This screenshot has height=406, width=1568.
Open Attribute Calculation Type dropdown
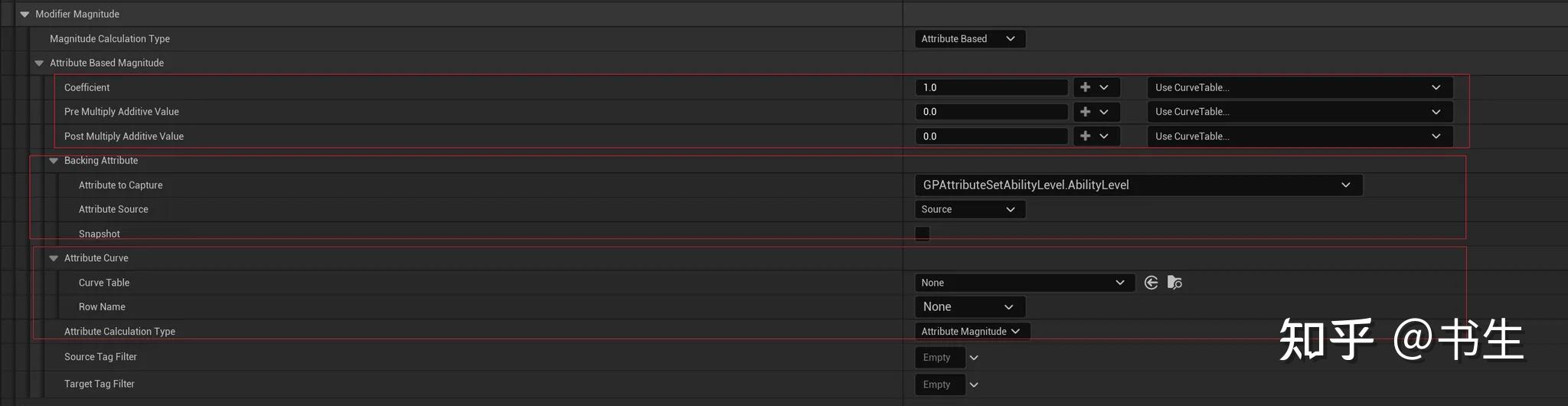[971, 332]
